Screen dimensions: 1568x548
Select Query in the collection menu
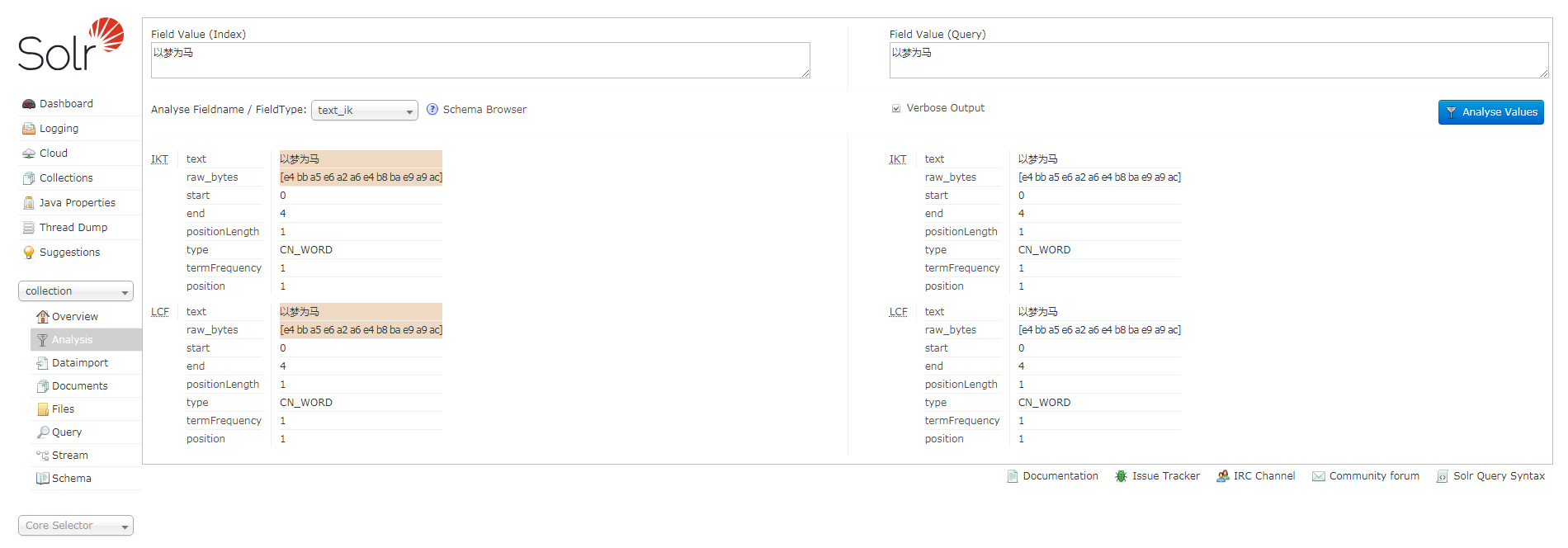coord(67,432)
